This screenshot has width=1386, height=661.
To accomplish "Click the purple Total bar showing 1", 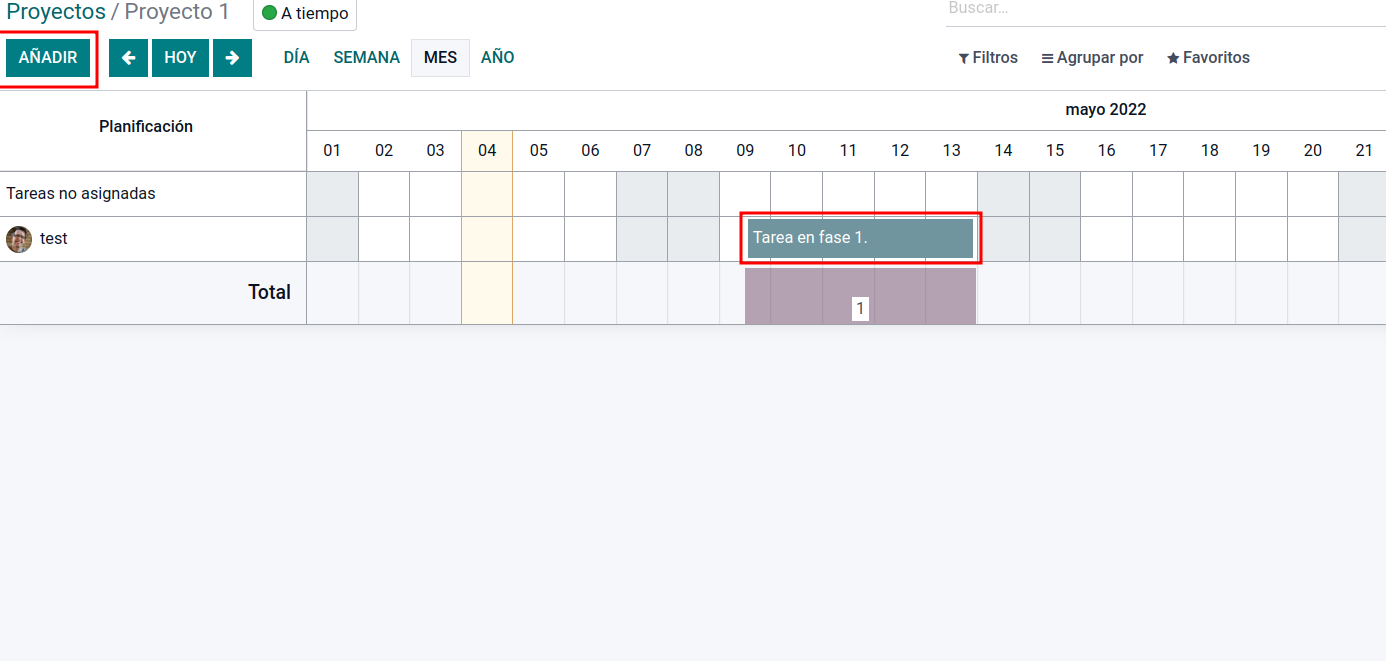I will (860, 296).
